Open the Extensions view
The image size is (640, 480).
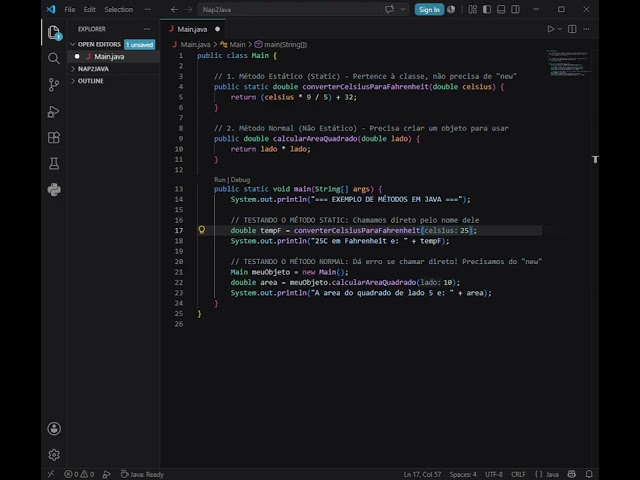coord(53,138)
